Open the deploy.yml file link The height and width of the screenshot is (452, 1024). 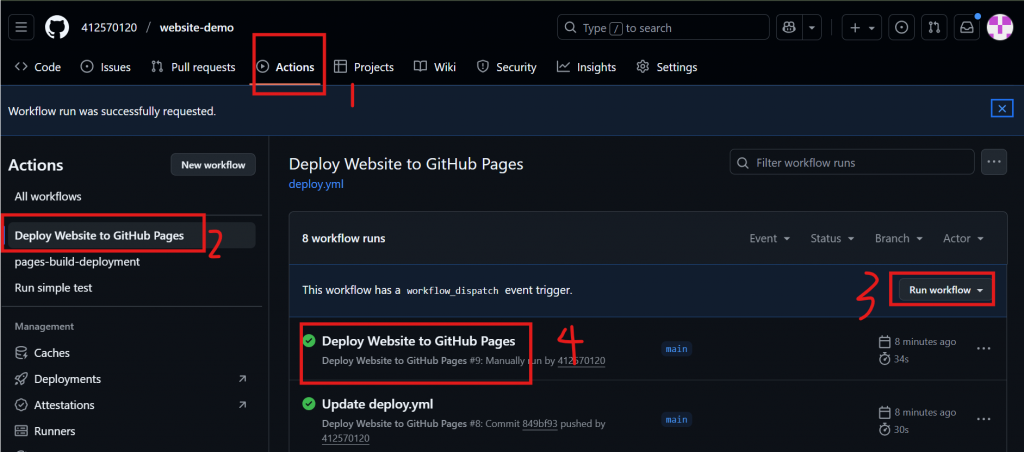click(316, 184)
